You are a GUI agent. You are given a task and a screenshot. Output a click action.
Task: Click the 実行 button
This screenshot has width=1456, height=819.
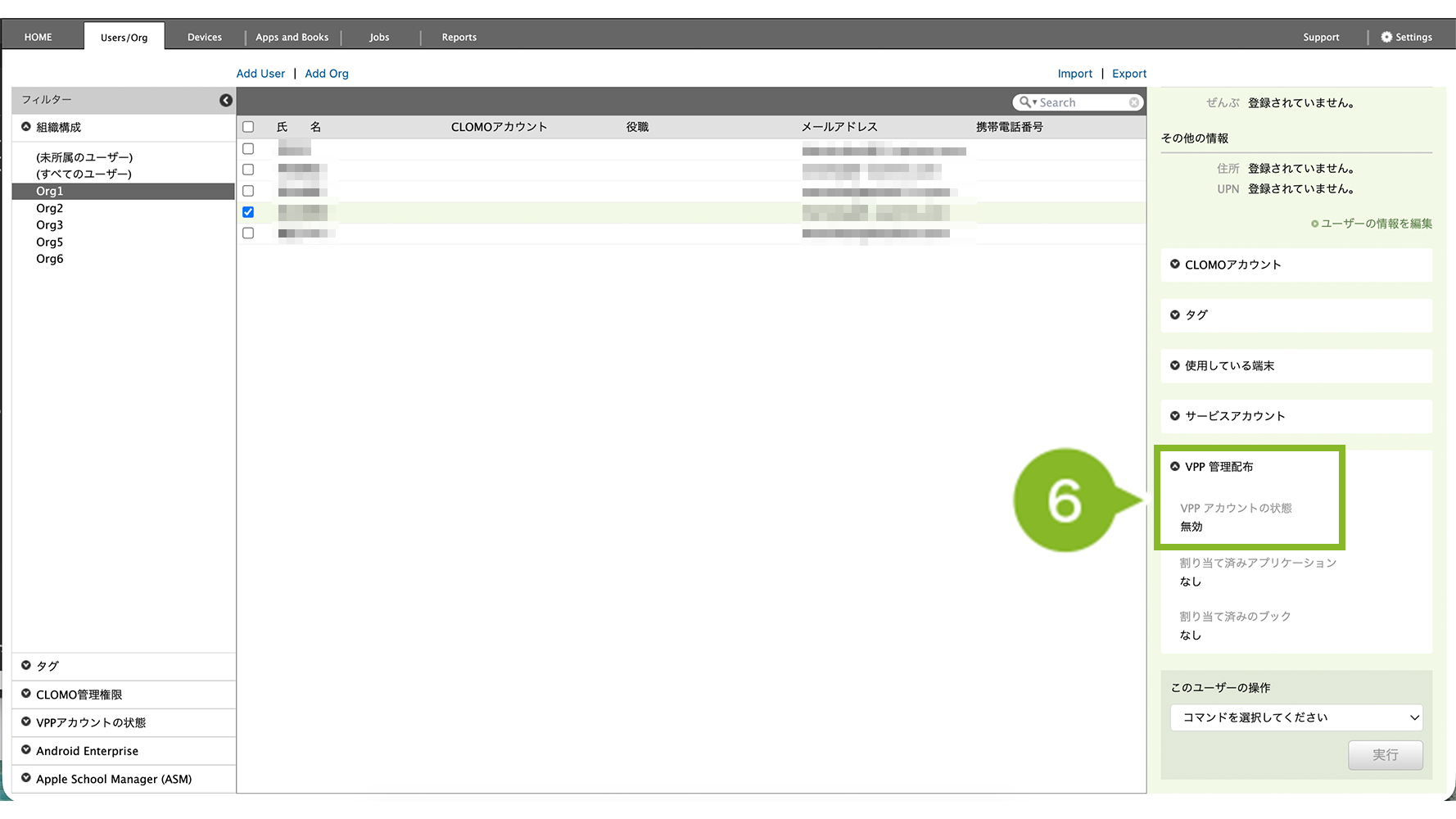pyautogui.click(x=1385, y=755)
